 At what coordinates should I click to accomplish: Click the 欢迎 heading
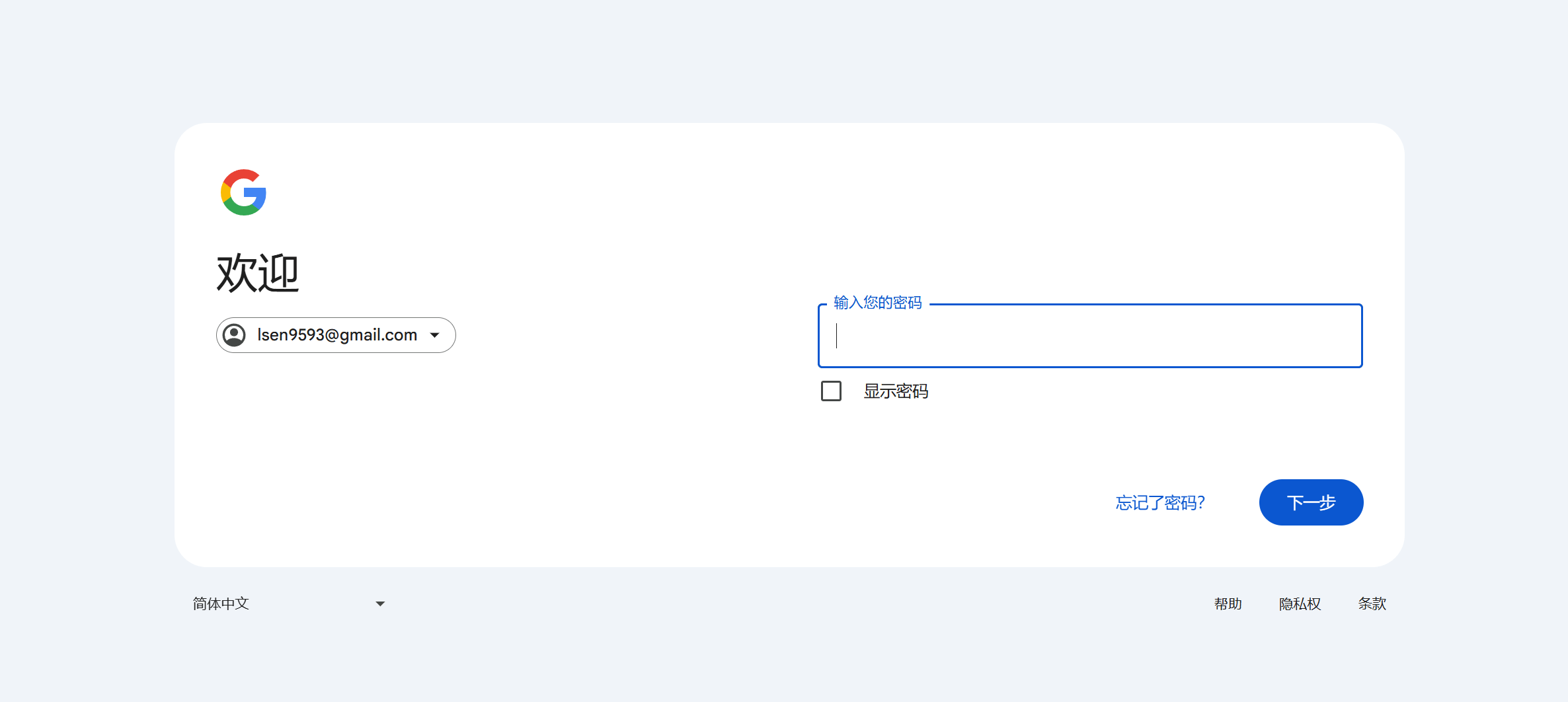click(x=258, y=273)
